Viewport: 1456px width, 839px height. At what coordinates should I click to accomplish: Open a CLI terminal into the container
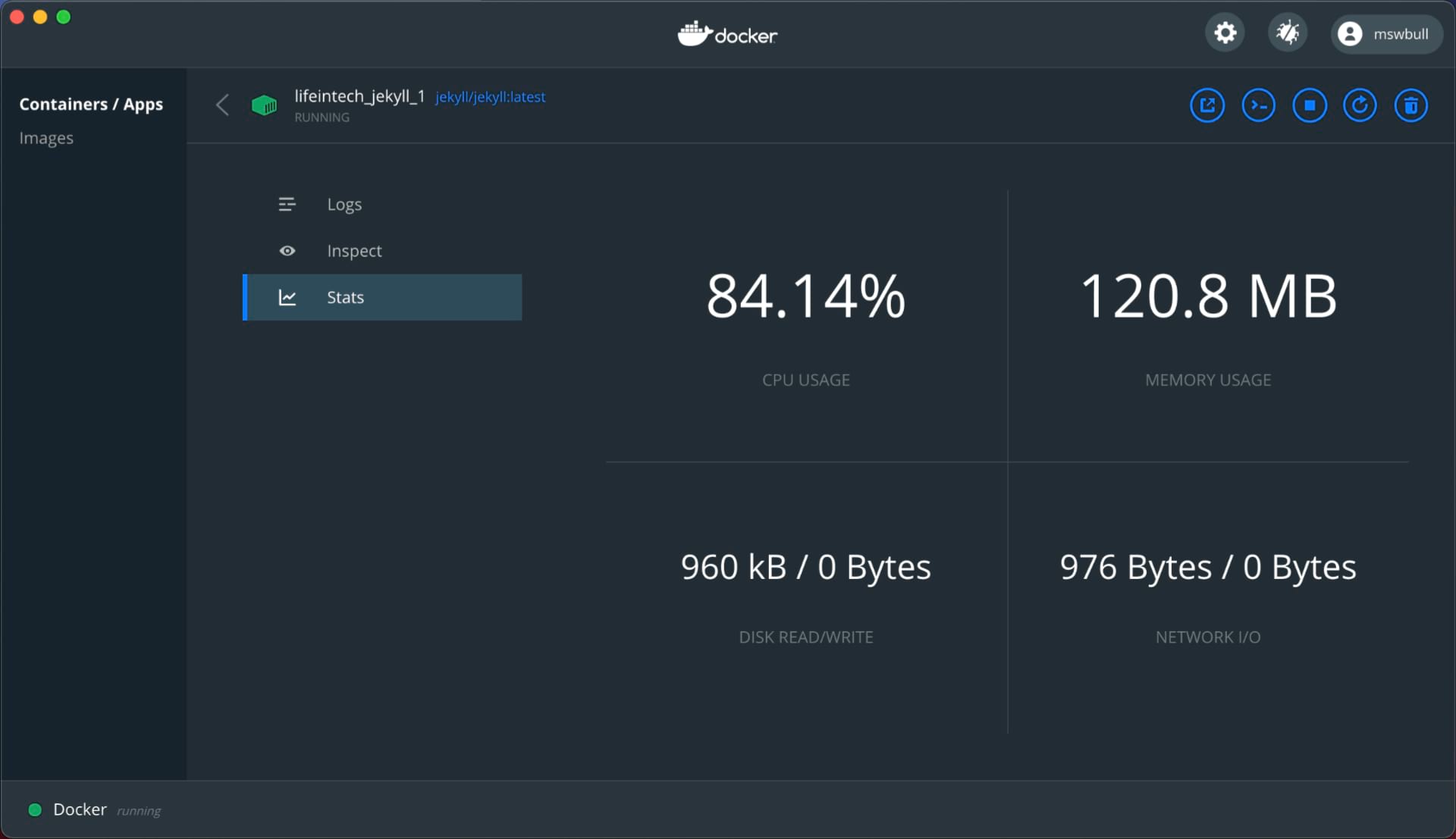[x=1258, y=105]
